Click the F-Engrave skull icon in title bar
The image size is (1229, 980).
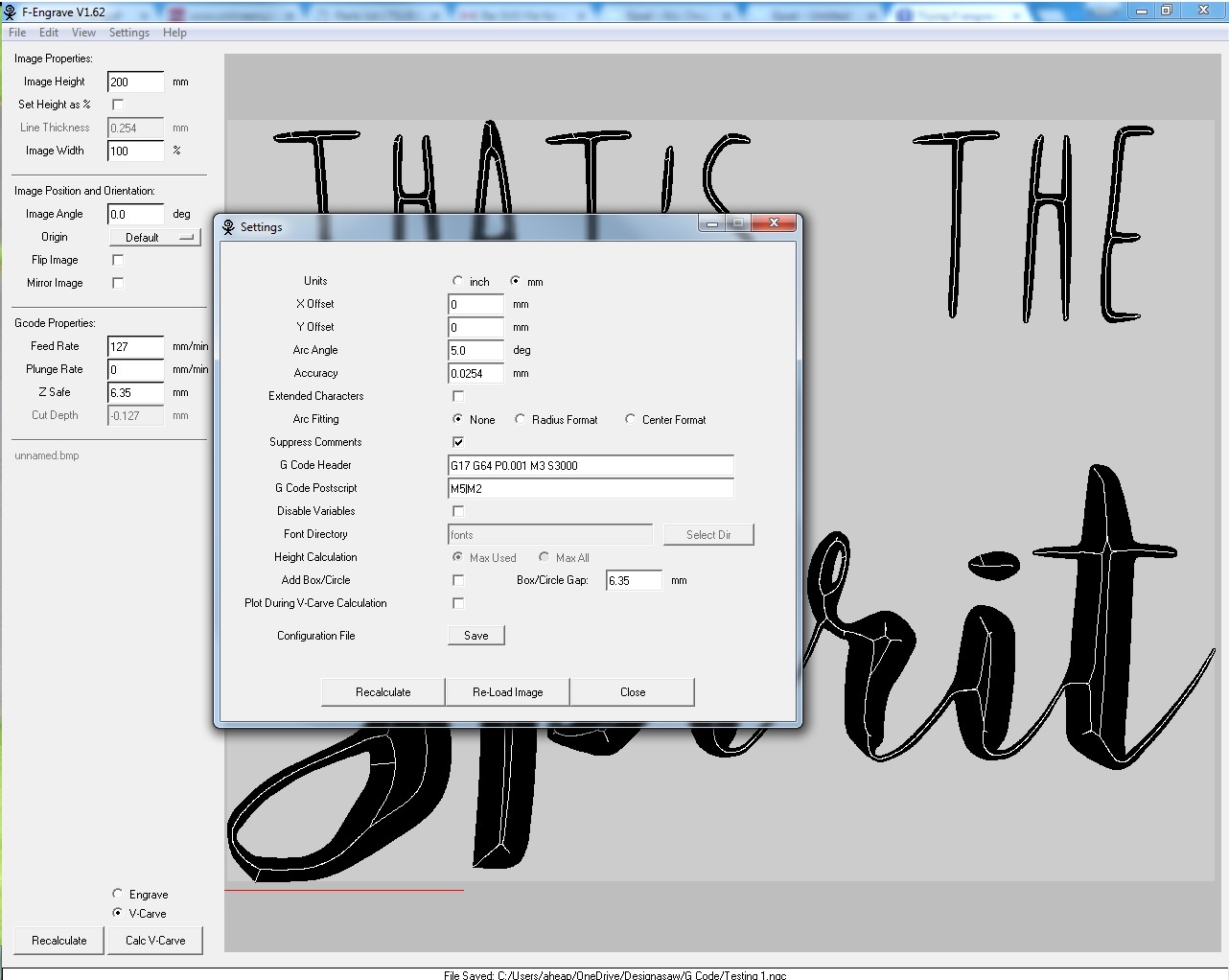[x=10, y=12]
